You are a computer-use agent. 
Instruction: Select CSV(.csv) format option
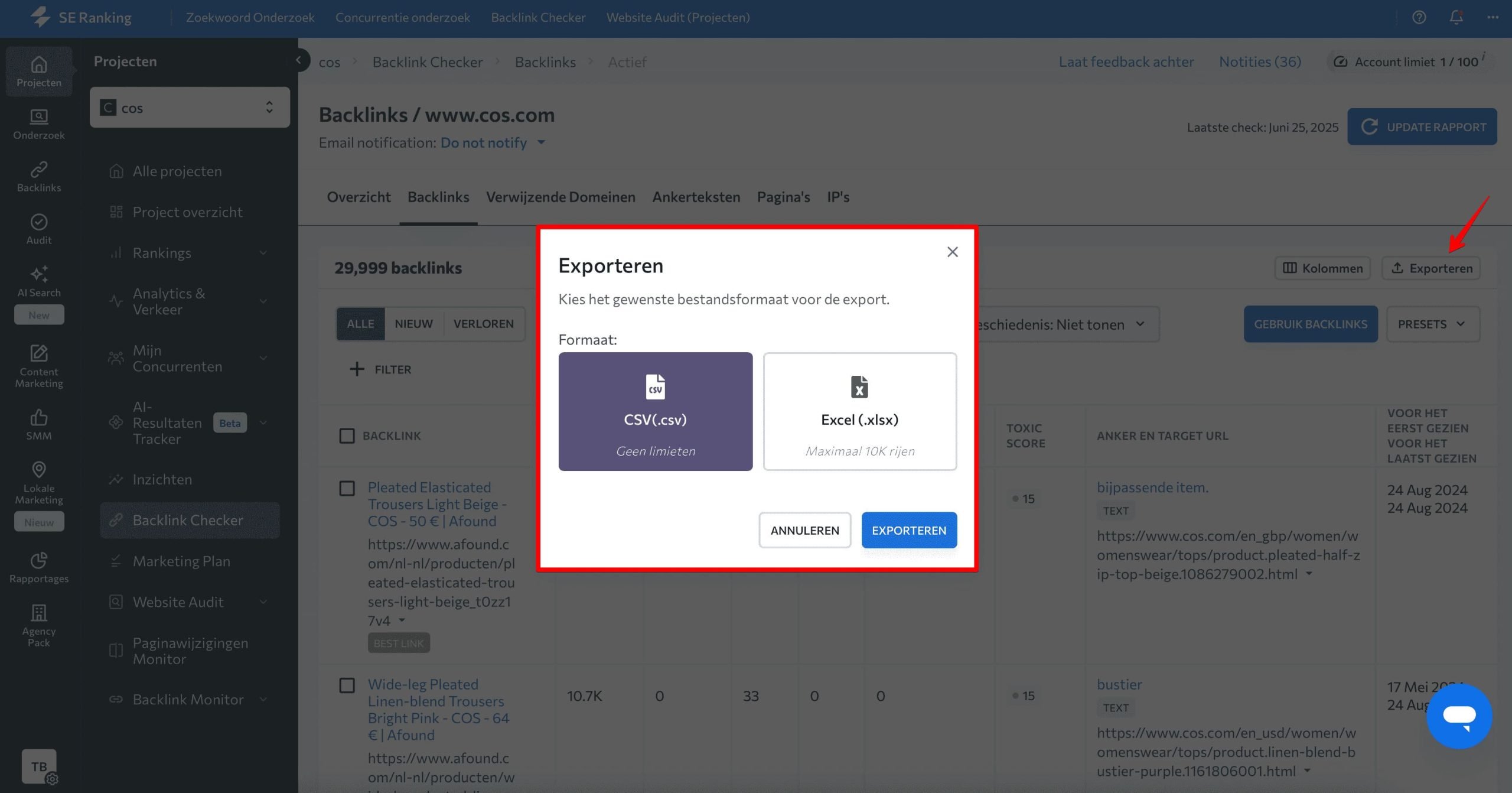pyautogui.click(x=656, y=411)
